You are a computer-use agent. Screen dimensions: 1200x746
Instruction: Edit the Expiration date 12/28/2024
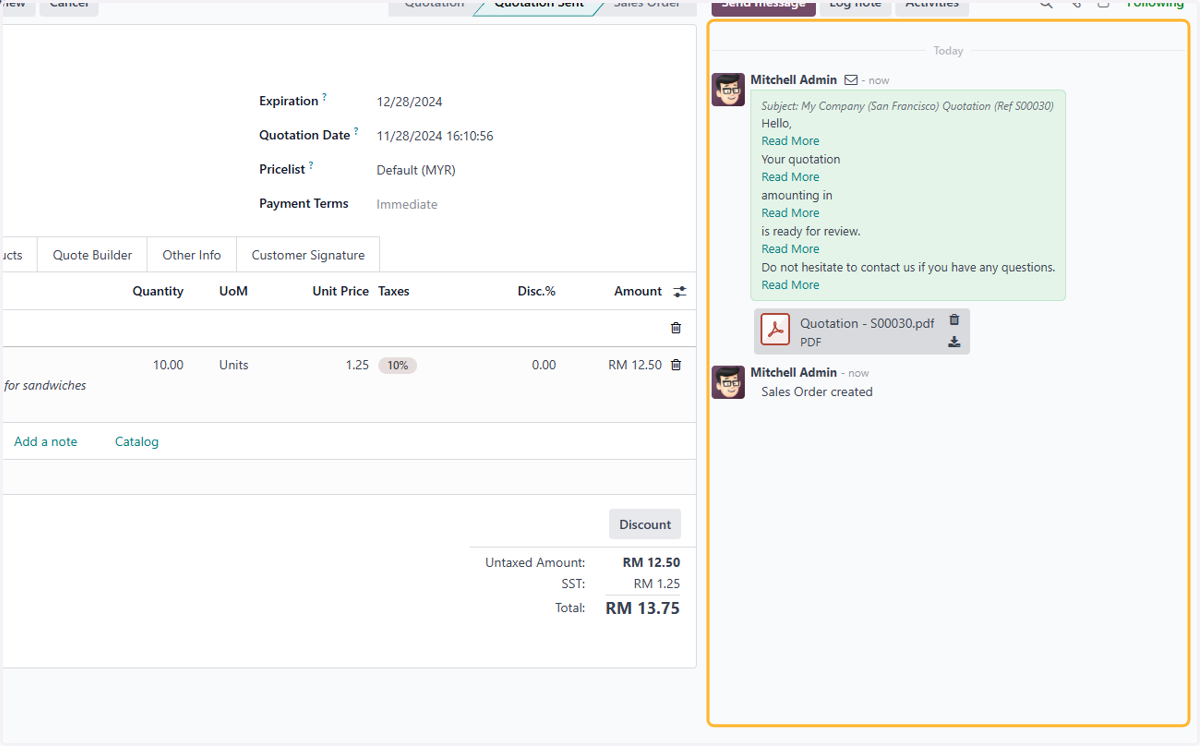pyautogui.click(x=409, y=102)
